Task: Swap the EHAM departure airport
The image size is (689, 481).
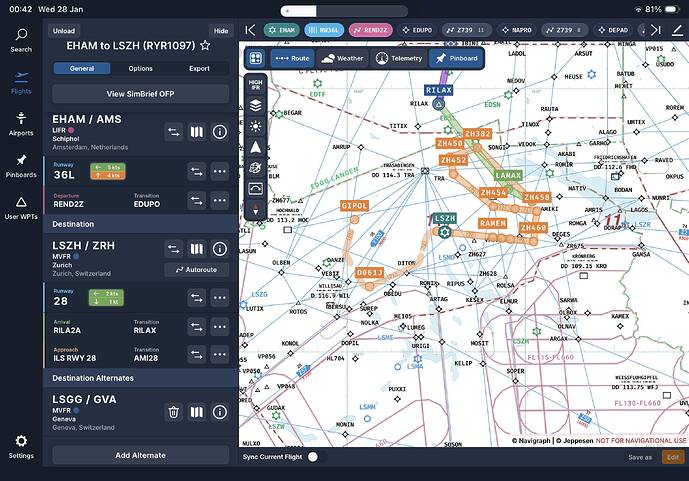Action: pos(174,132)
